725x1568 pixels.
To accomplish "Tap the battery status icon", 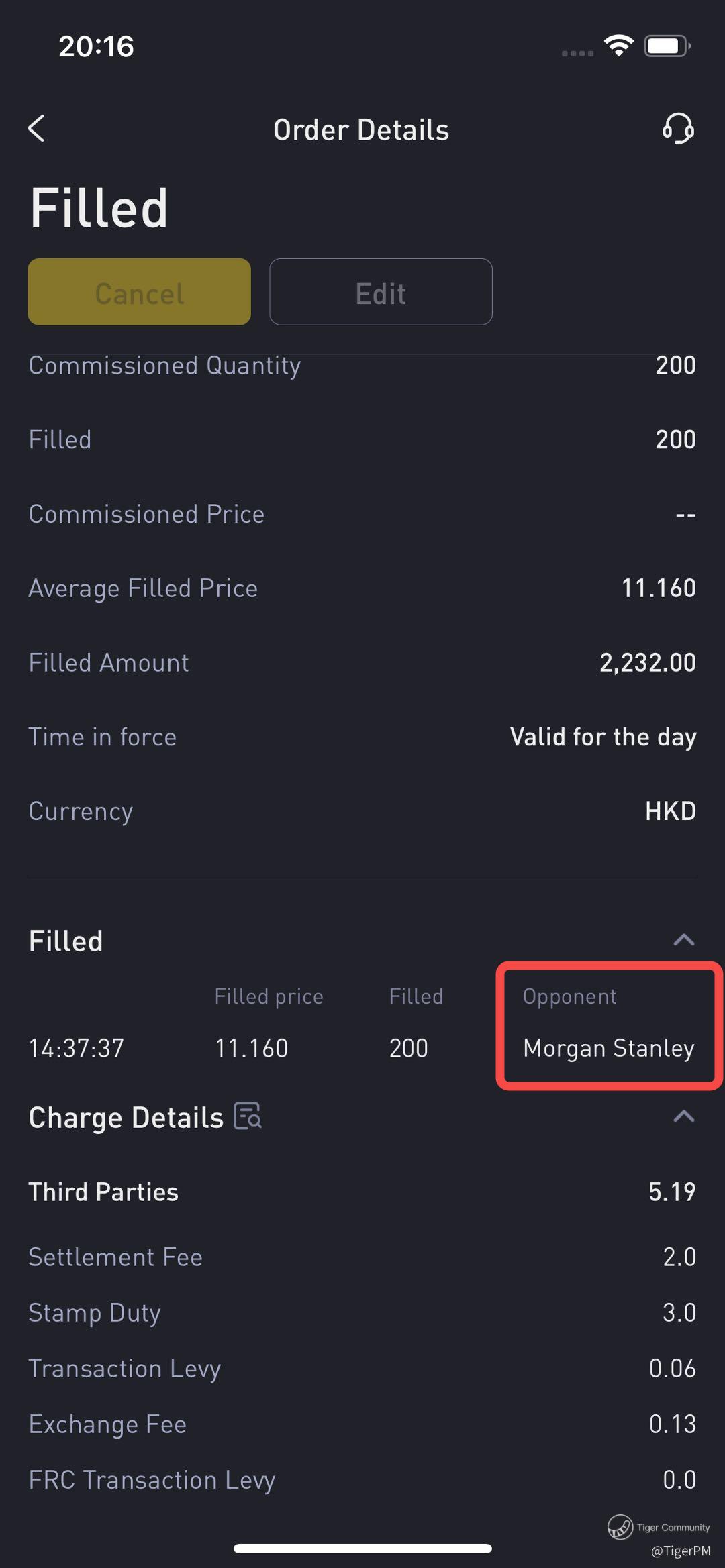I will tap(667, 46).
